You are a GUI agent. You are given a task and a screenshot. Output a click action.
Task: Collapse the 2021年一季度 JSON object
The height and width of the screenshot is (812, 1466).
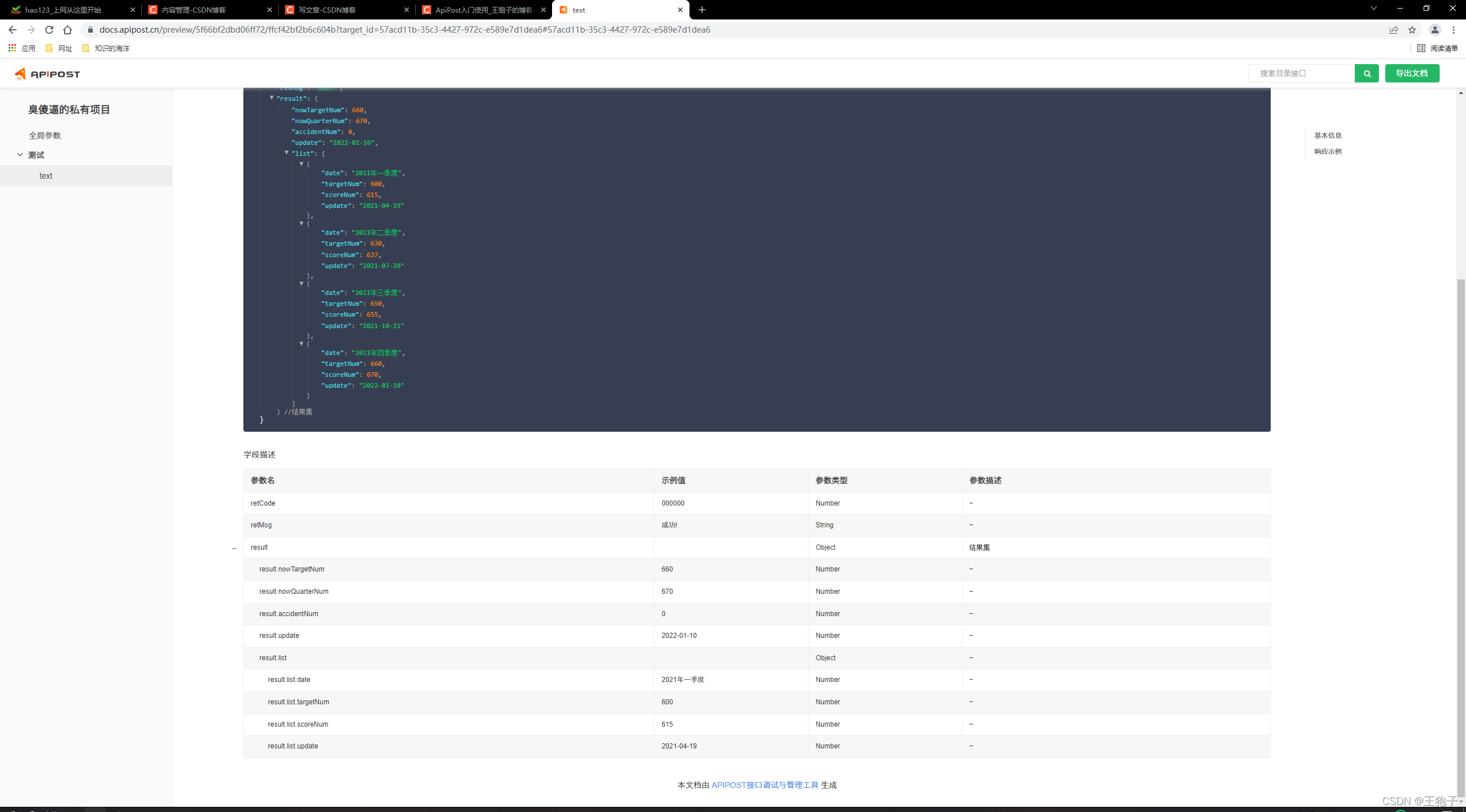point(301,164)
